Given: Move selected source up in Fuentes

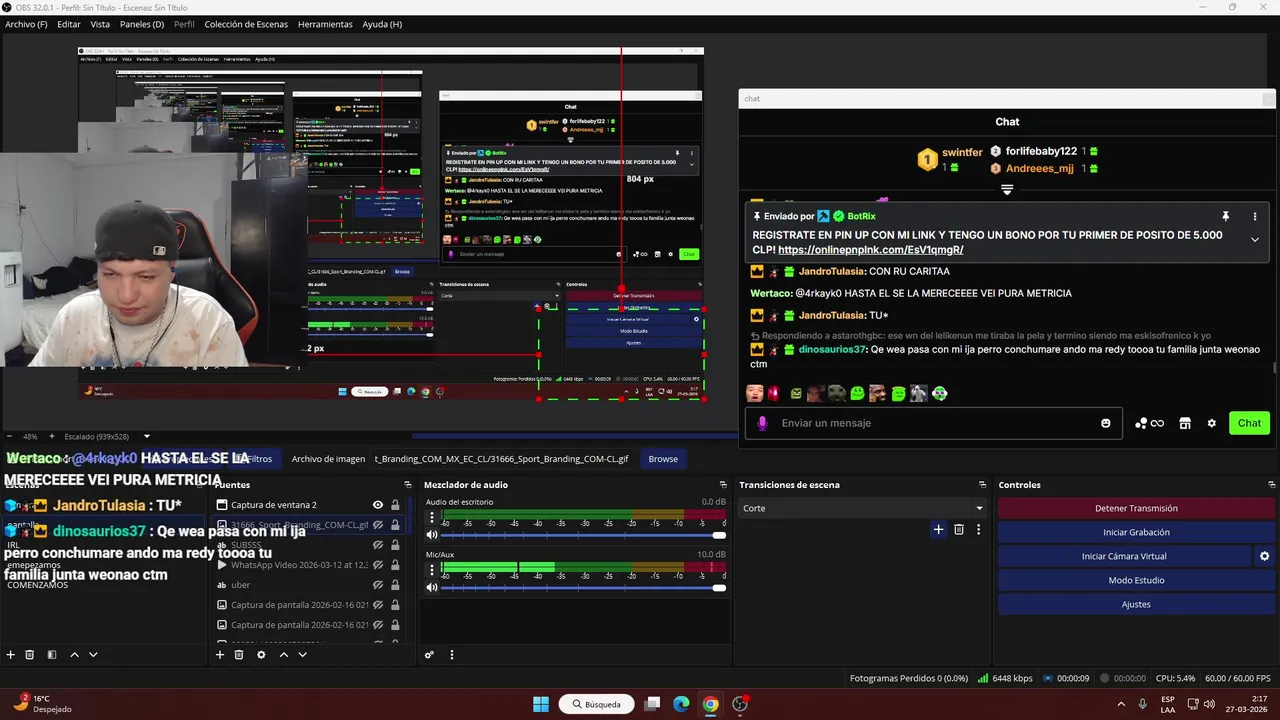Looking at the screenshot, I should 283,655.
